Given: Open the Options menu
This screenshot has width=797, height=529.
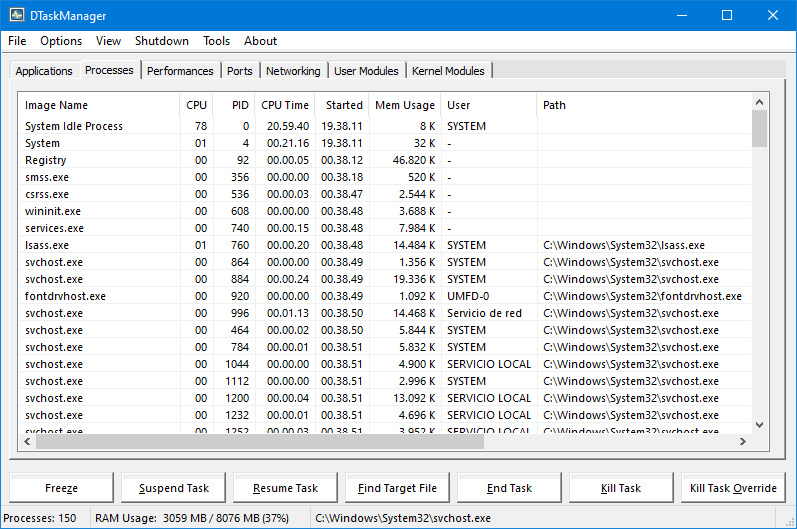Looking at the screenshot, I should tap(61, 41).
